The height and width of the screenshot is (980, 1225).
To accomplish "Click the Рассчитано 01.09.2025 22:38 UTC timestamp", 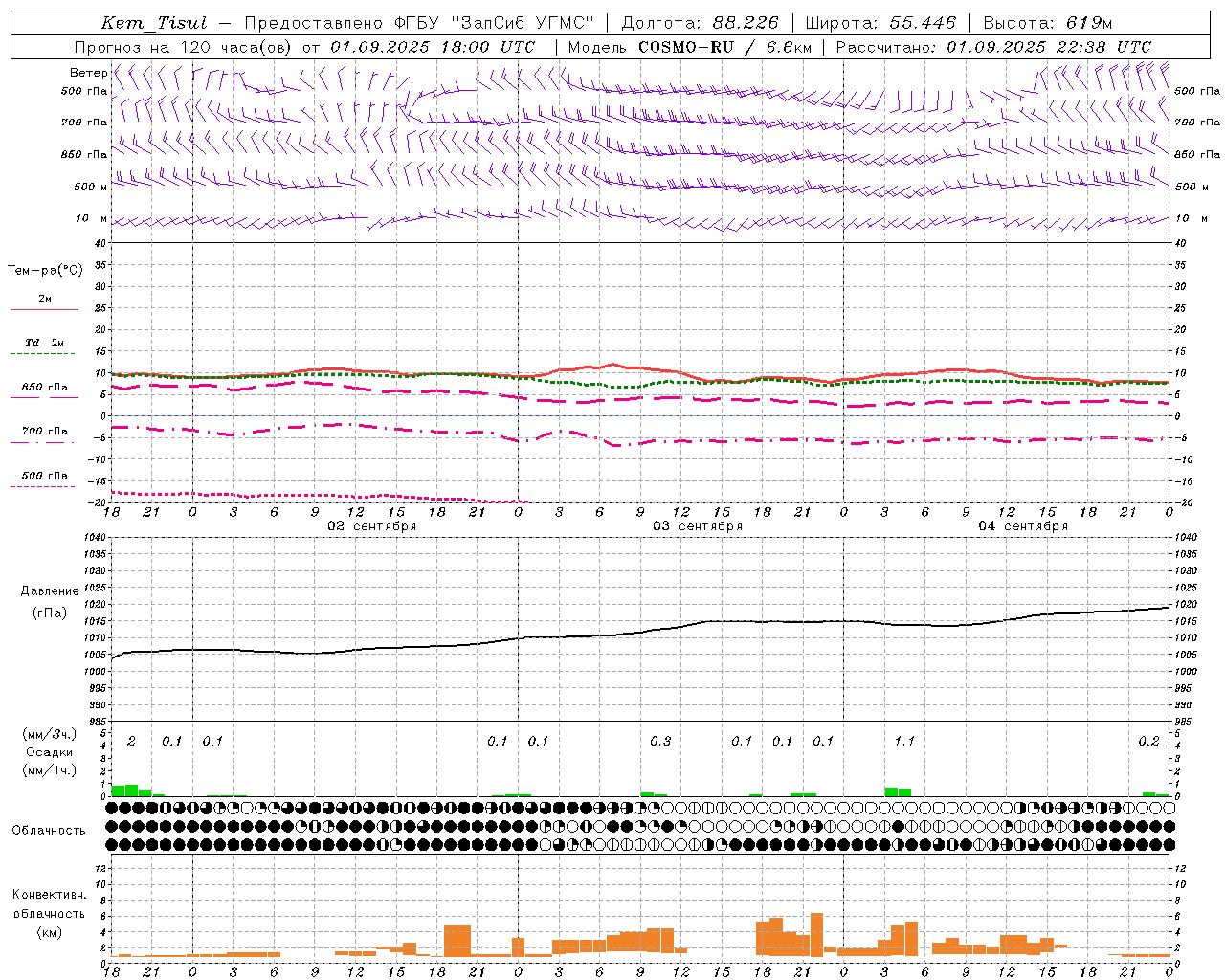I will [993, 47].
